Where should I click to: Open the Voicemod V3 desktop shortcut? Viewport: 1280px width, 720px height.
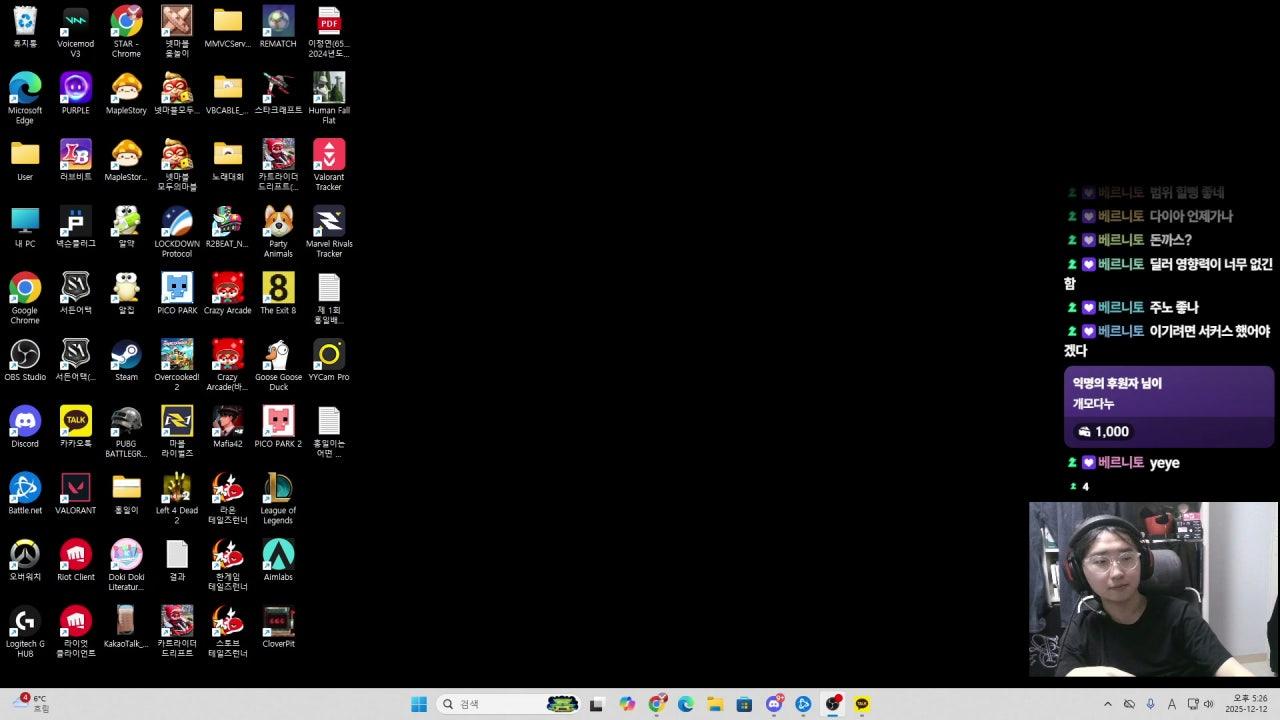pyautogui.click(x=75, y=22)
